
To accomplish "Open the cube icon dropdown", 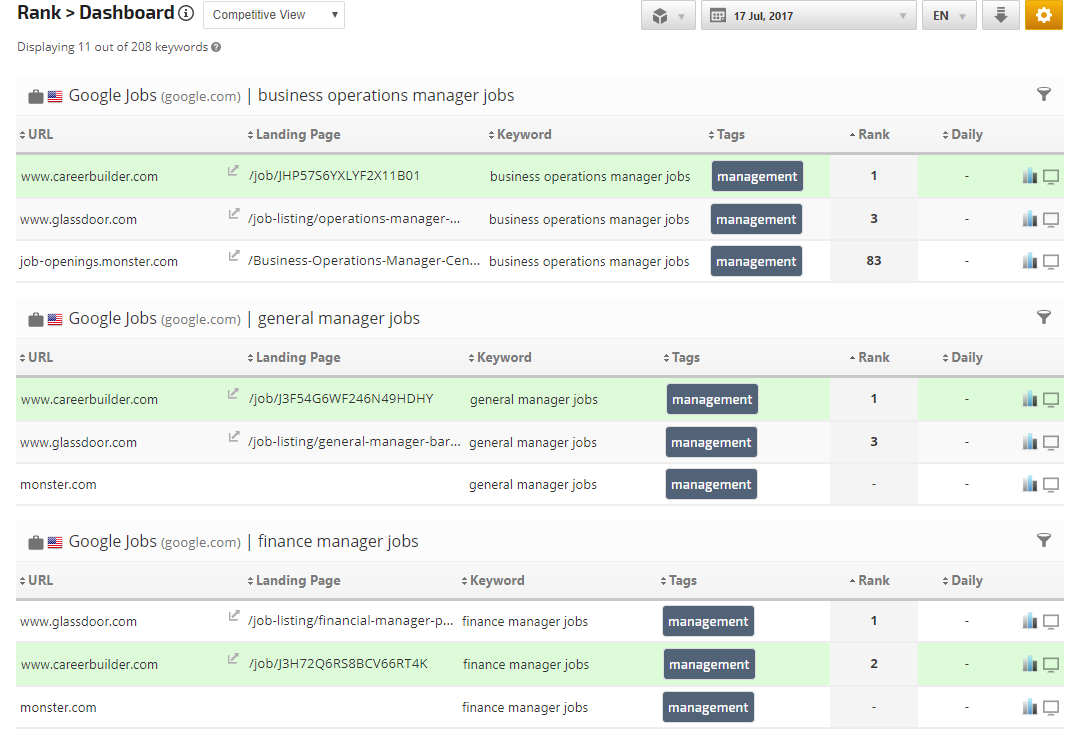I will click(667, 16).
